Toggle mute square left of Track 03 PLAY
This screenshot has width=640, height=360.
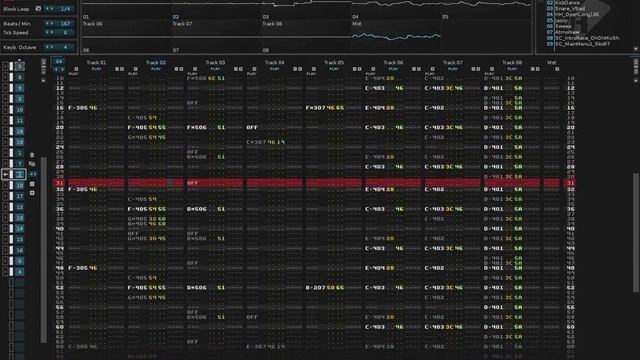pos(195,69)
